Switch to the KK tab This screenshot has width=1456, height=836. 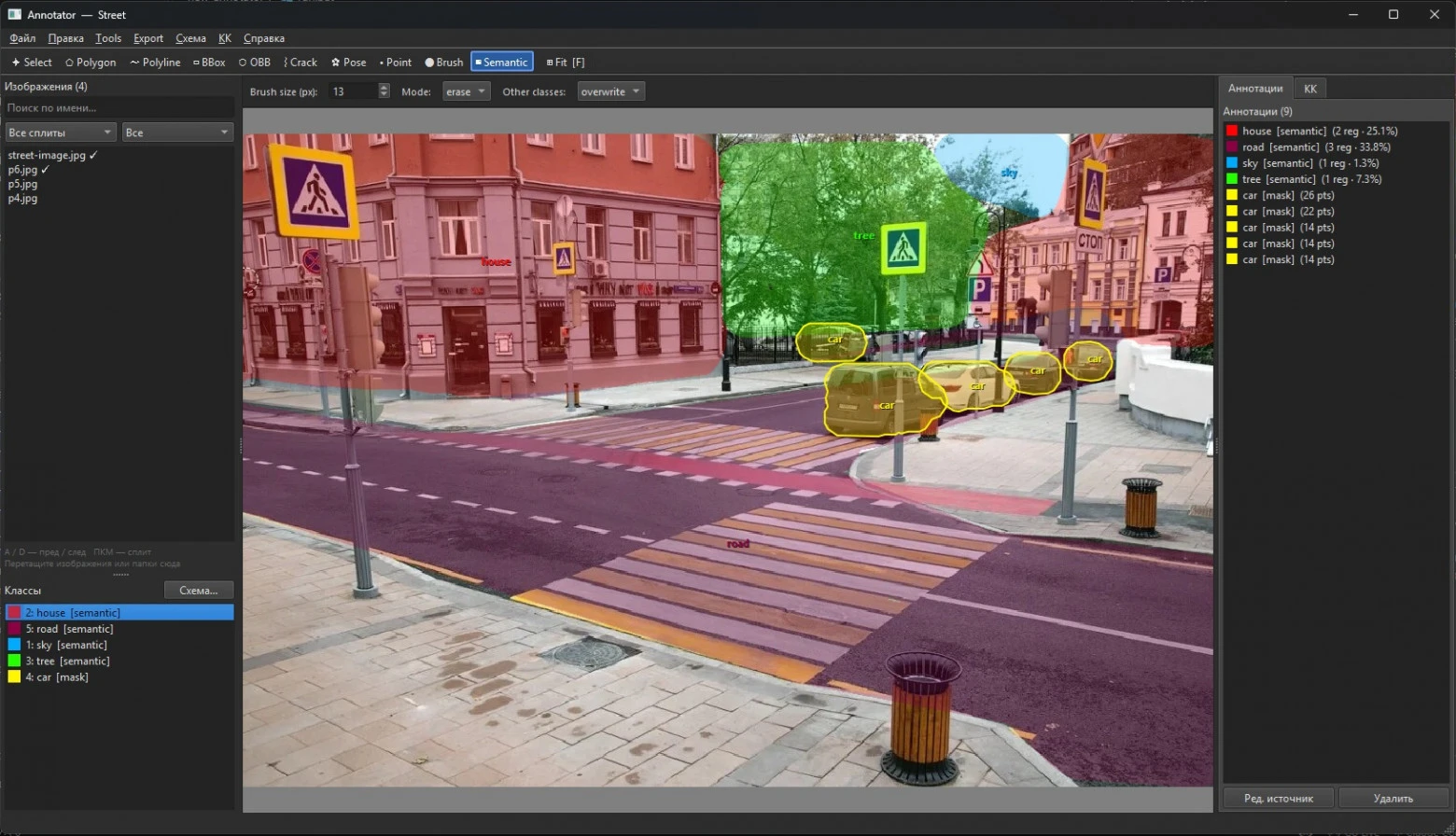coord(1310,89)
